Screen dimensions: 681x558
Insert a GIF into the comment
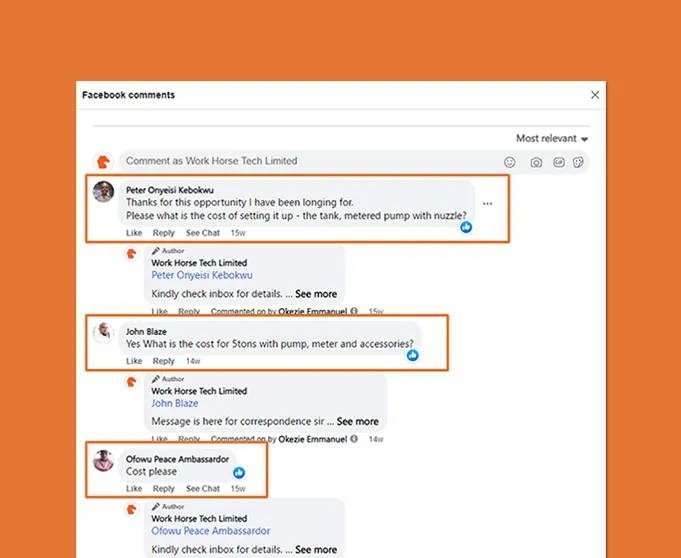(x=559, y=162)
